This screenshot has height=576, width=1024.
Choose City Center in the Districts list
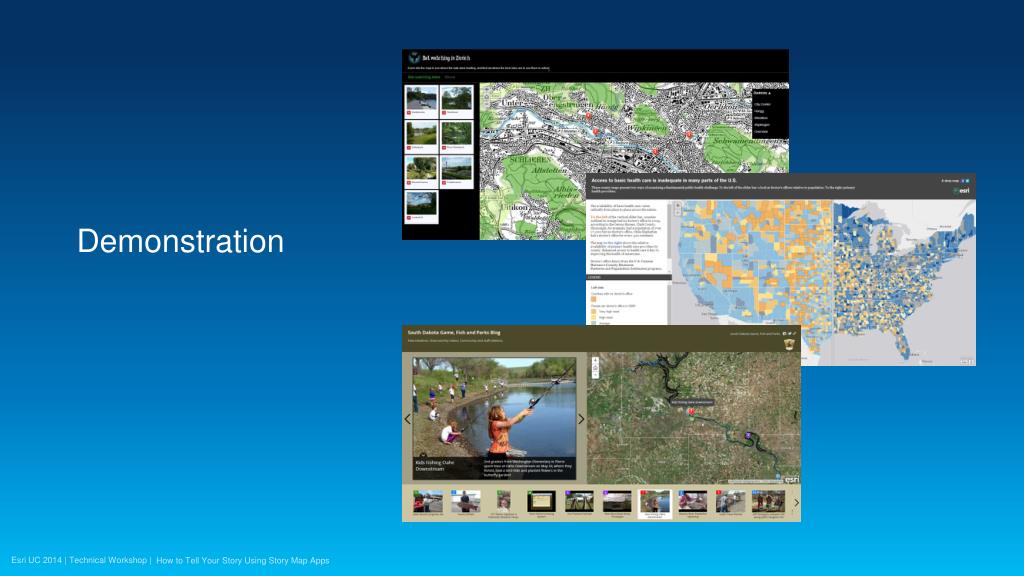tap(762, 104)
